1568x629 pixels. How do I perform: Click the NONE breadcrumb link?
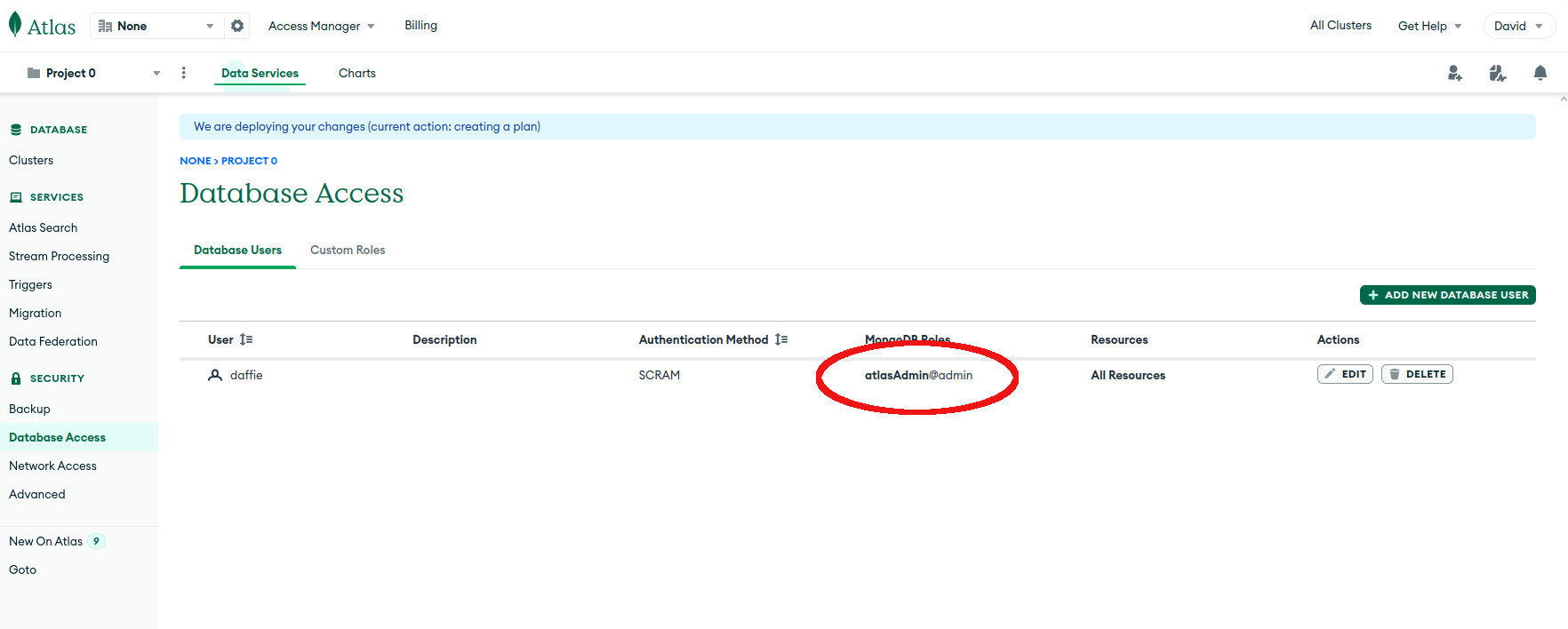tap(196, 161)
